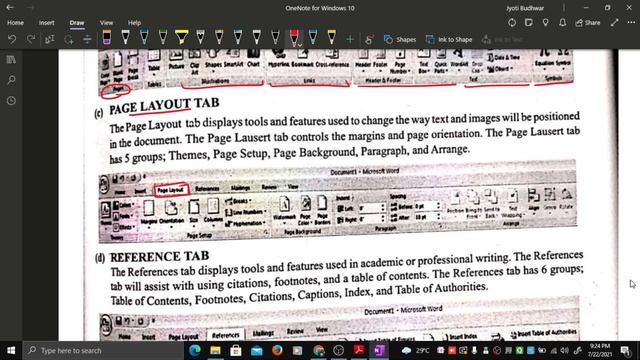Open File Explorer from the taskbar
Image resolution: width=640 pixels, height=360 pixels.
point(216,350)
